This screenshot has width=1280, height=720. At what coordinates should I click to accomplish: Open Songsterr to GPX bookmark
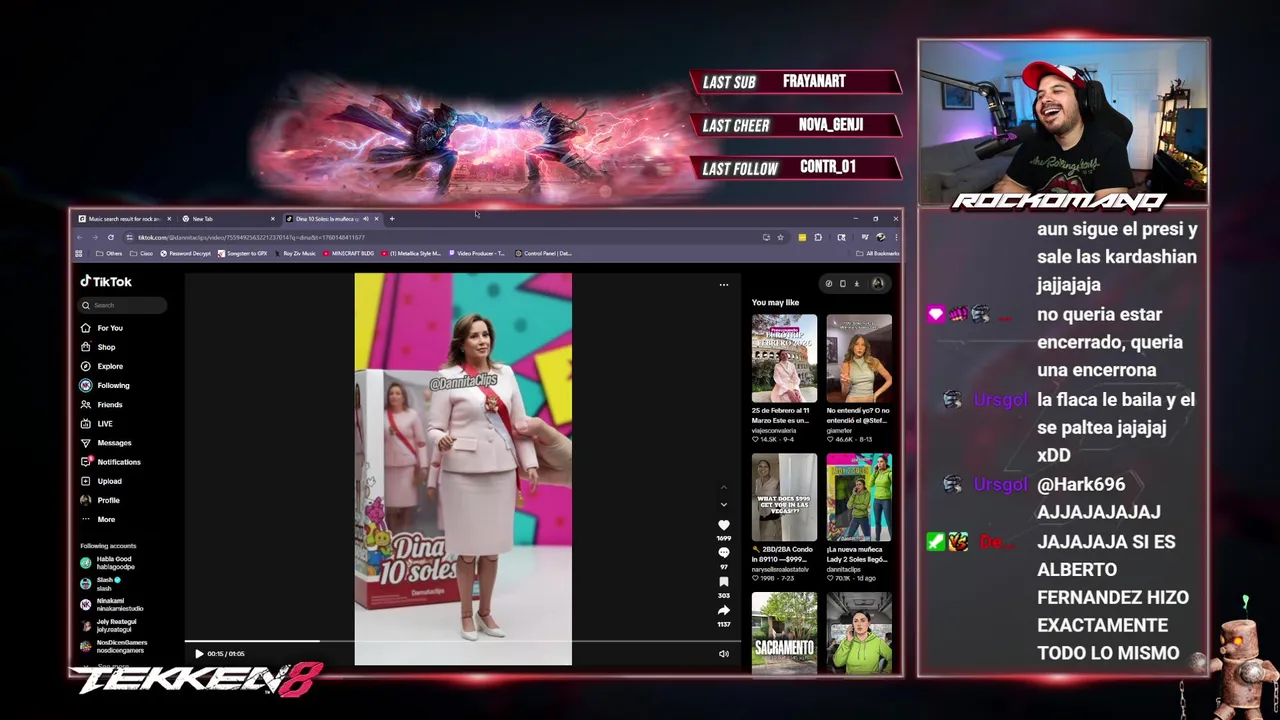[x=243, y=254]
